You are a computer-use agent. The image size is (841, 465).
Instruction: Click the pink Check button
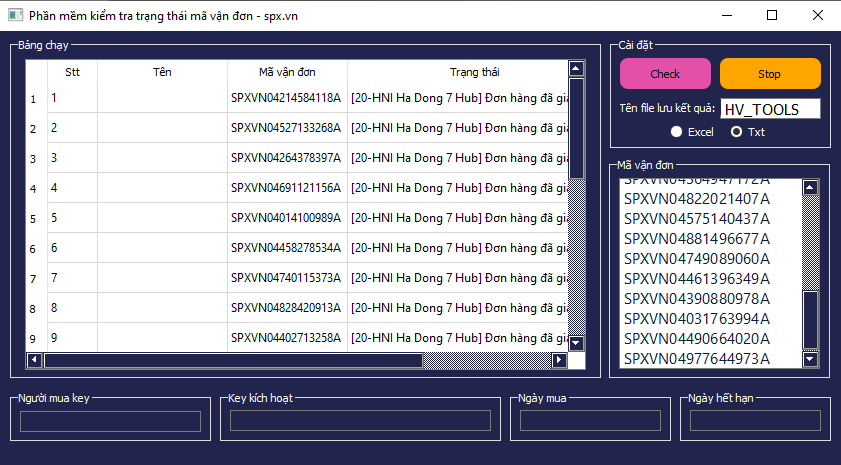click(x=665, y=74)
